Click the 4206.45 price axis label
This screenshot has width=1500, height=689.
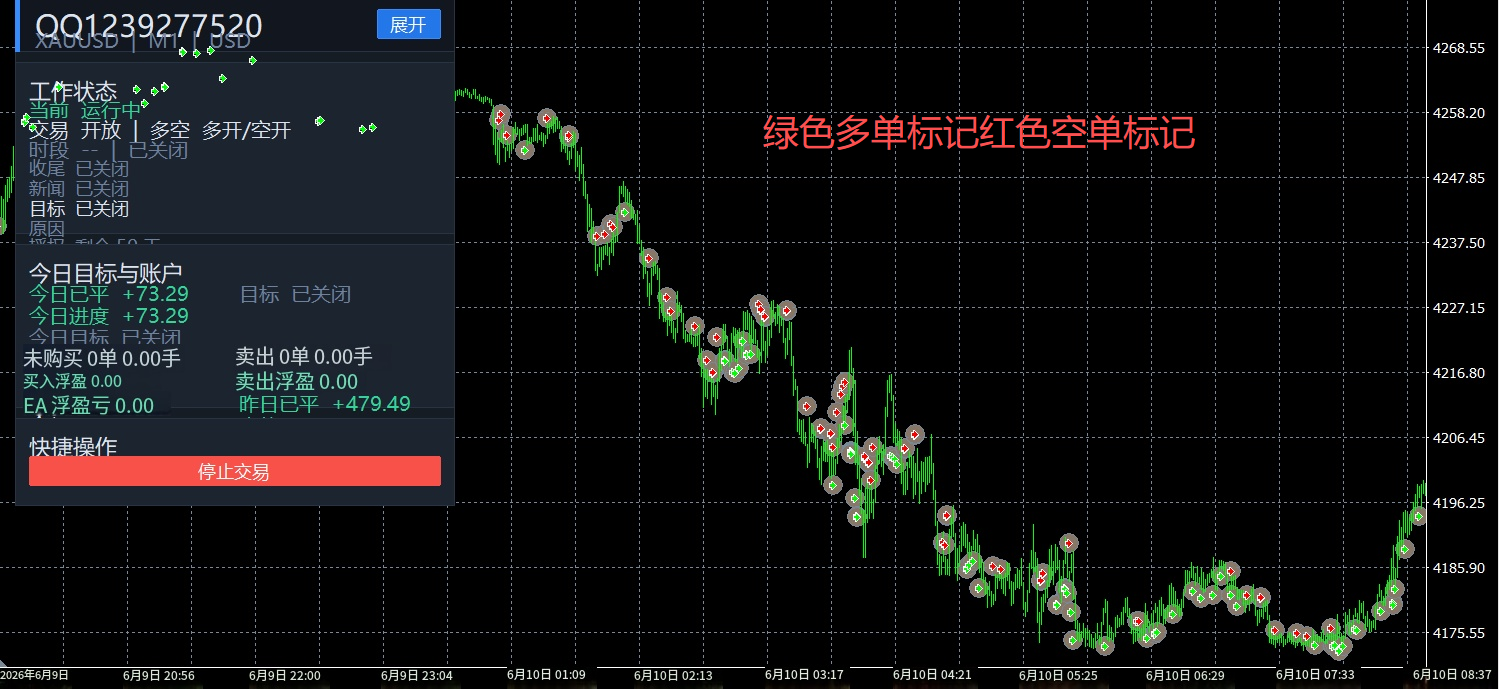[1461, 439]
